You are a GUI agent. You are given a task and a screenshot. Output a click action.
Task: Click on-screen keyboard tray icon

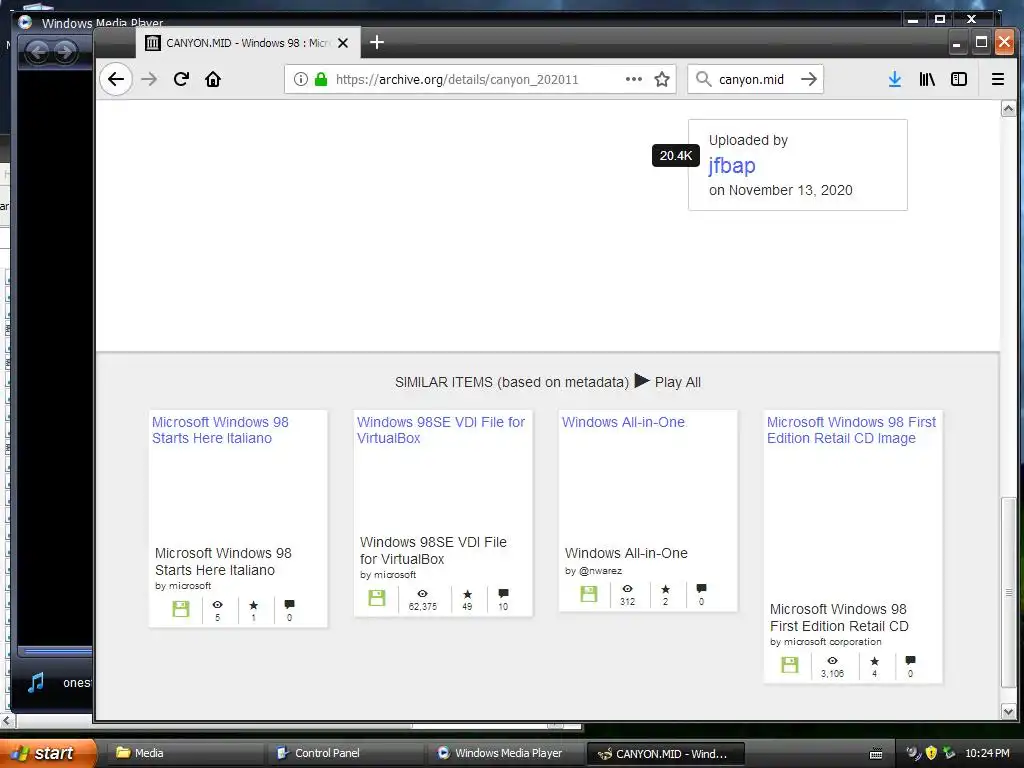point(876,754)
